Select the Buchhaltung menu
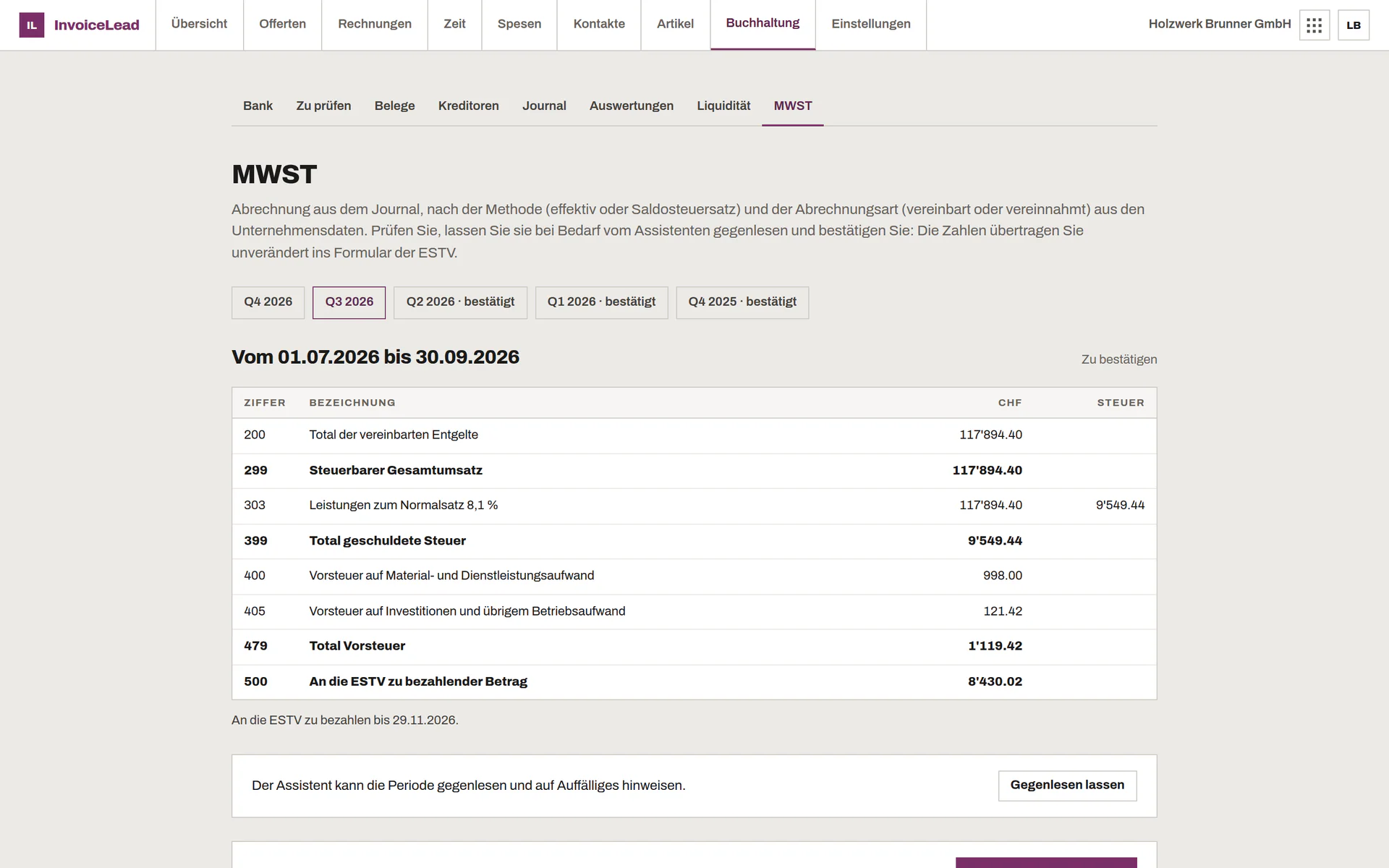This screenshot has width=1389, height=868. (763, 24)
